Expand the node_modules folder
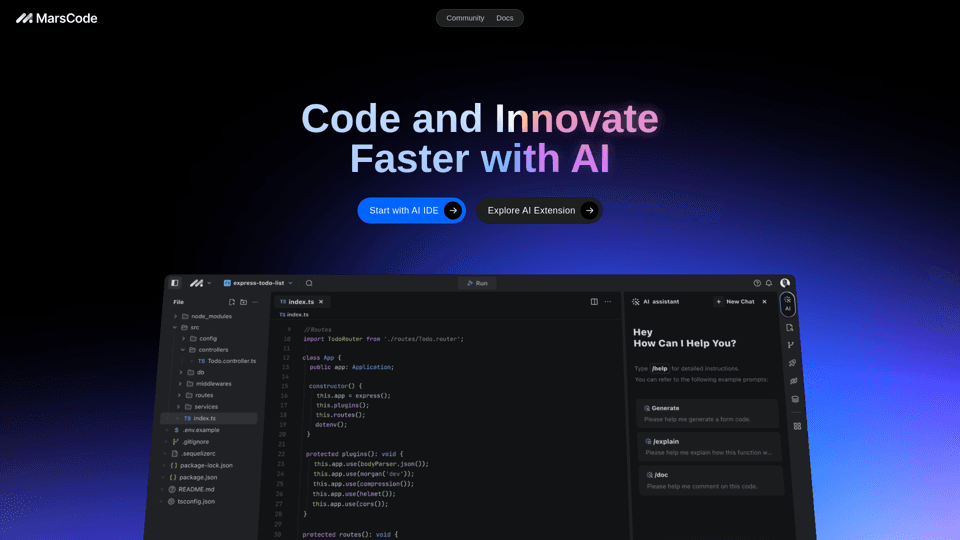Screen dimensions: 960x540 [x=205, y=317]
